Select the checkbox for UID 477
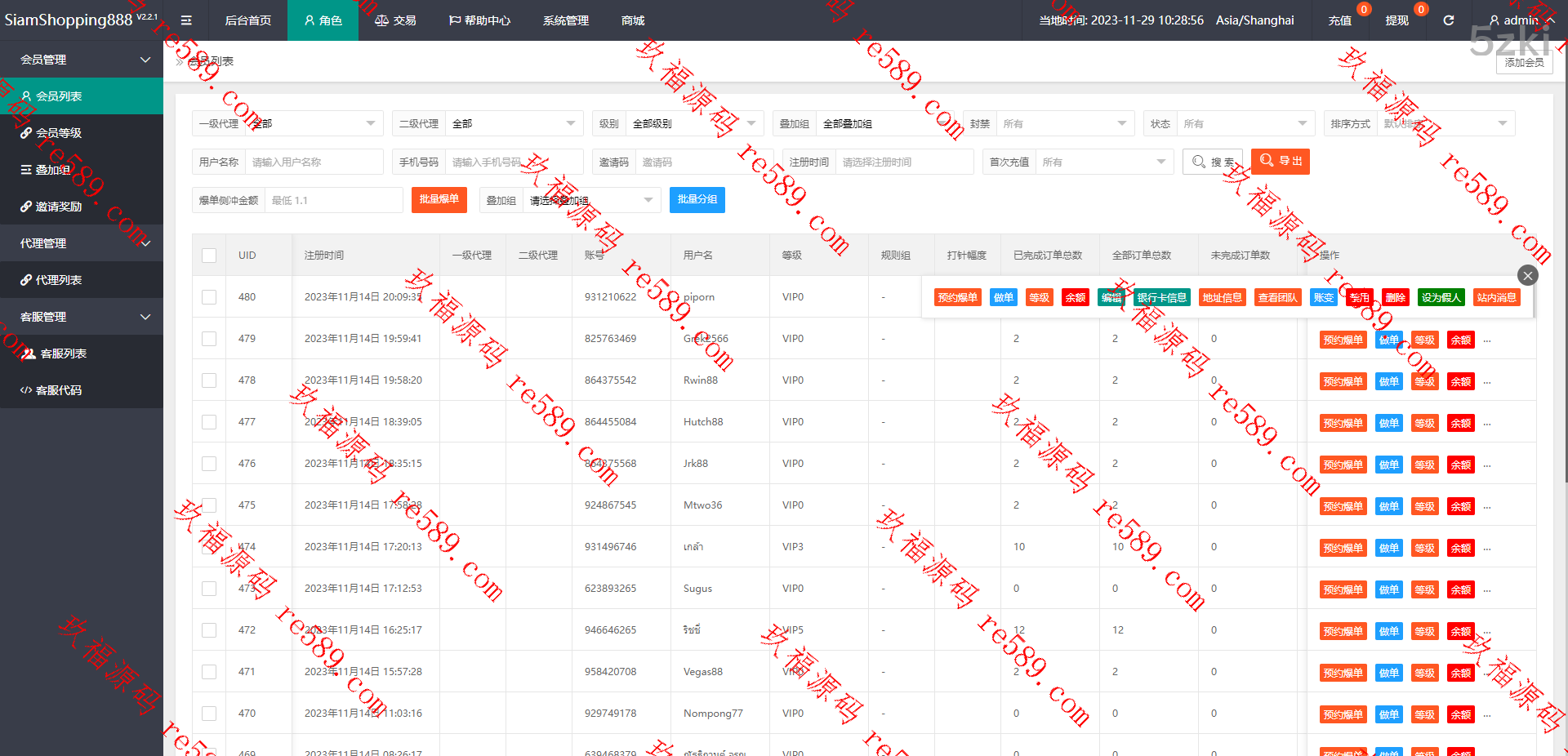1568x756 pixels. (209, 422)
